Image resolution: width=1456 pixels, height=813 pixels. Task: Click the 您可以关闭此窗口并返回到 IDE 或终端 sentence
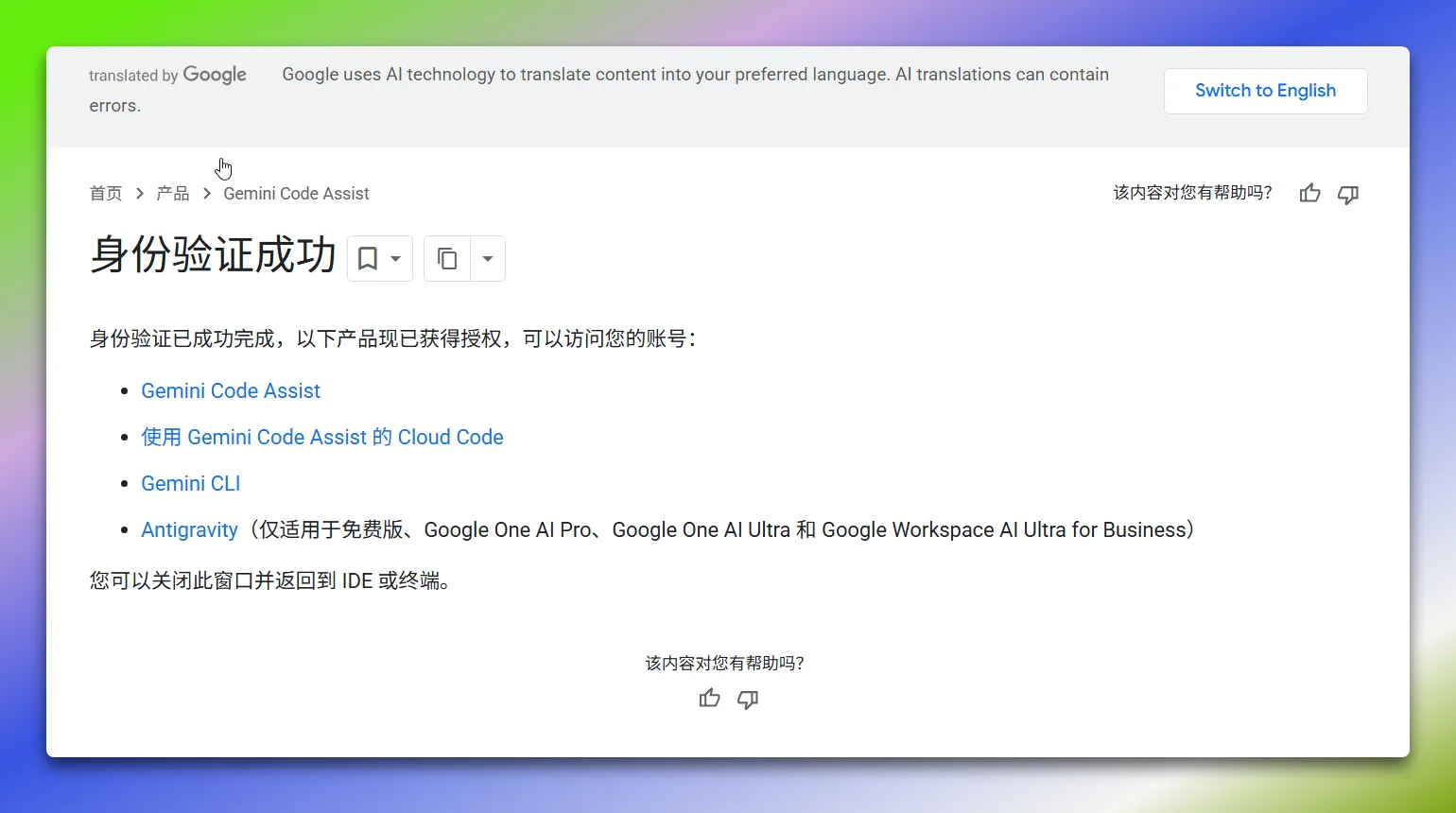(x=269, y=580)
